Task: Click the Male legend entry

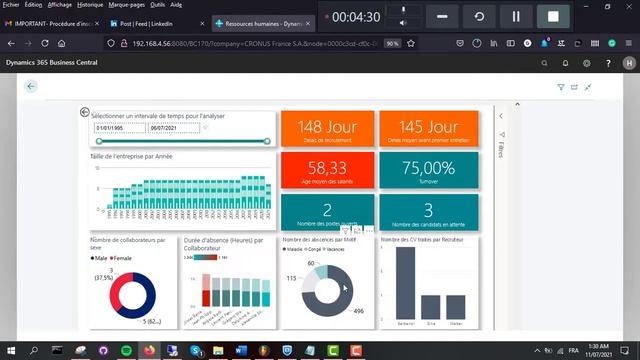Action: point(99,258)
